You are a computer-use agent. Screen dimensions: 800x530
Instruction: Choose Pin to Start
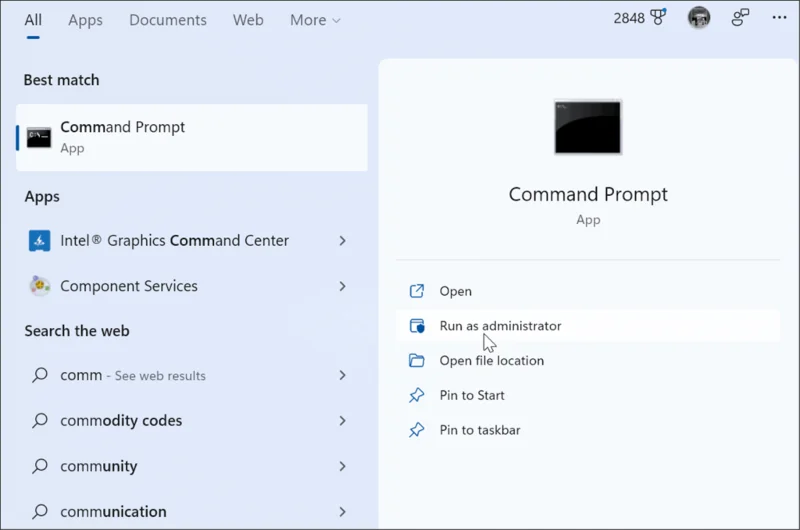pos(588,395)
